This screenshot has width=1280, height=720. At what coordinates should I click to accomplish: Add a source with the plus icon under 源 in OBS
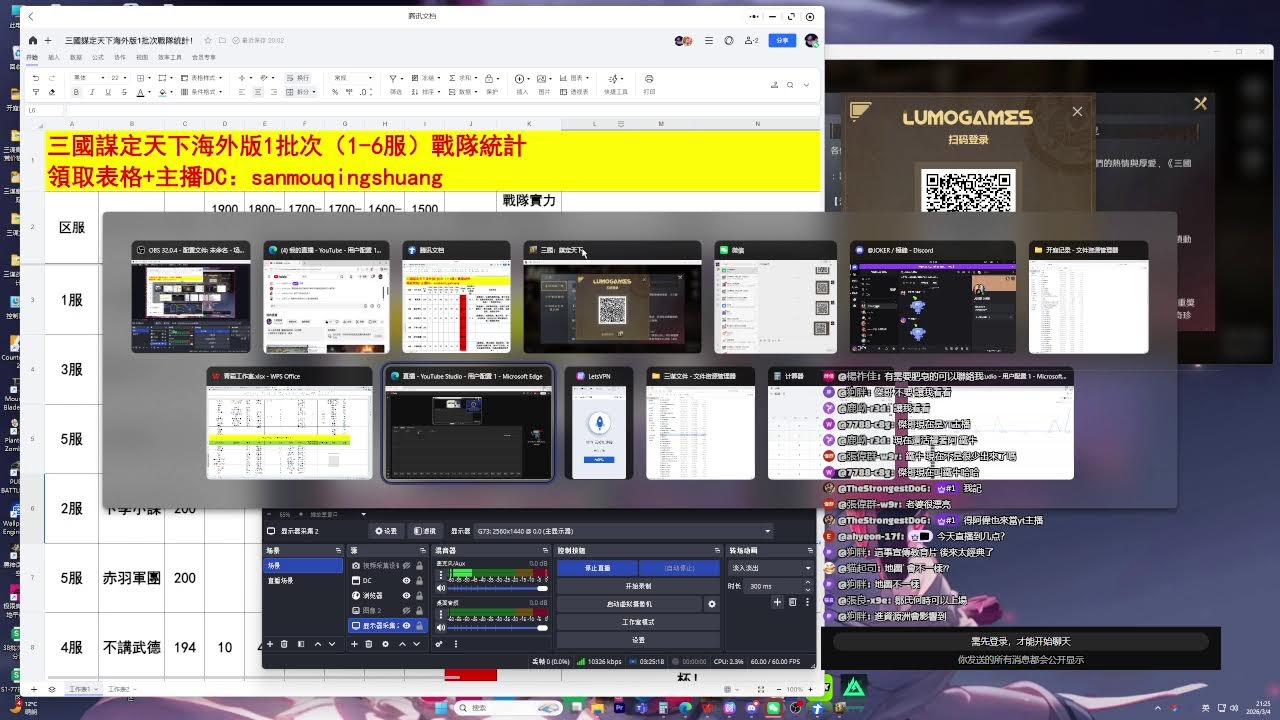click(x=354, y=644)
